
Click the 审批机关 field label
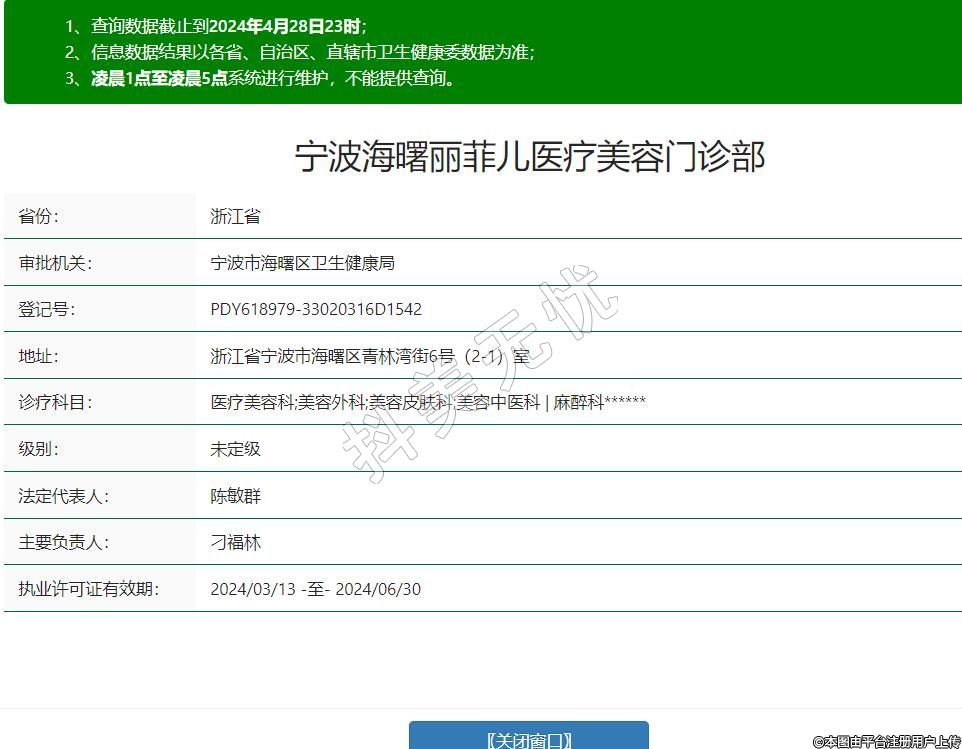pyautogui.click(x=55, y=263)
